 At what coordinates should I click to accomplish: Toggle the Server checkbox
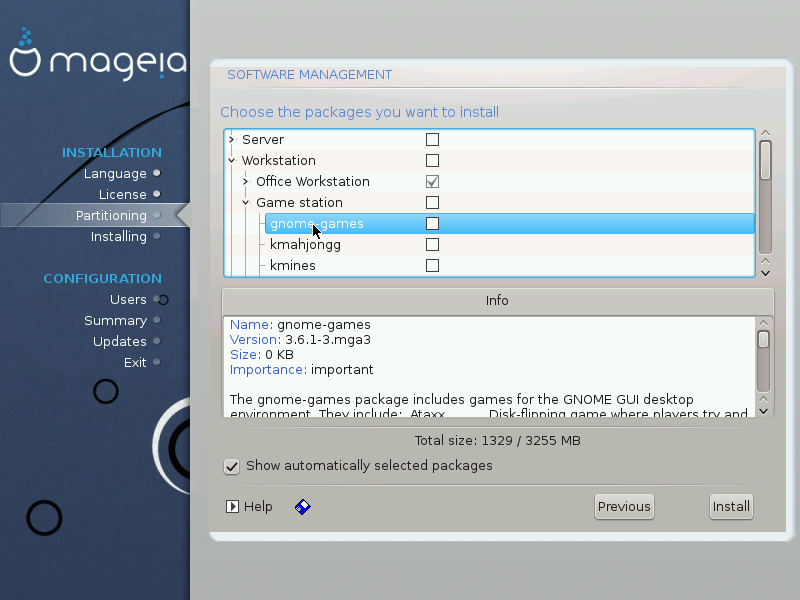coord(432,139)
